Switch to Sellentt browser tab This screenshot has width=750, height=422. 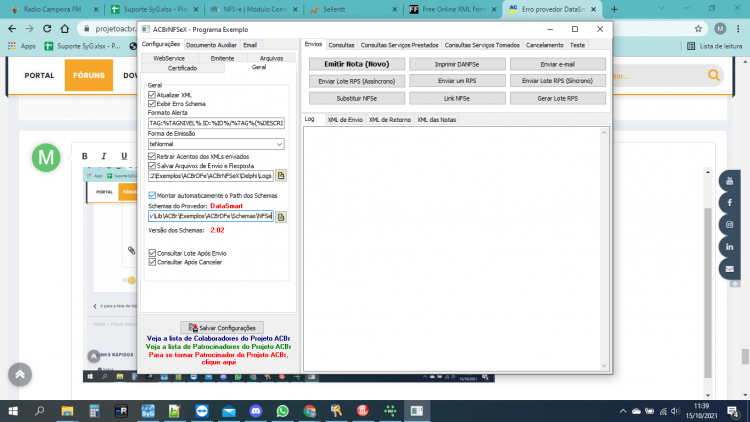(353, 9)
